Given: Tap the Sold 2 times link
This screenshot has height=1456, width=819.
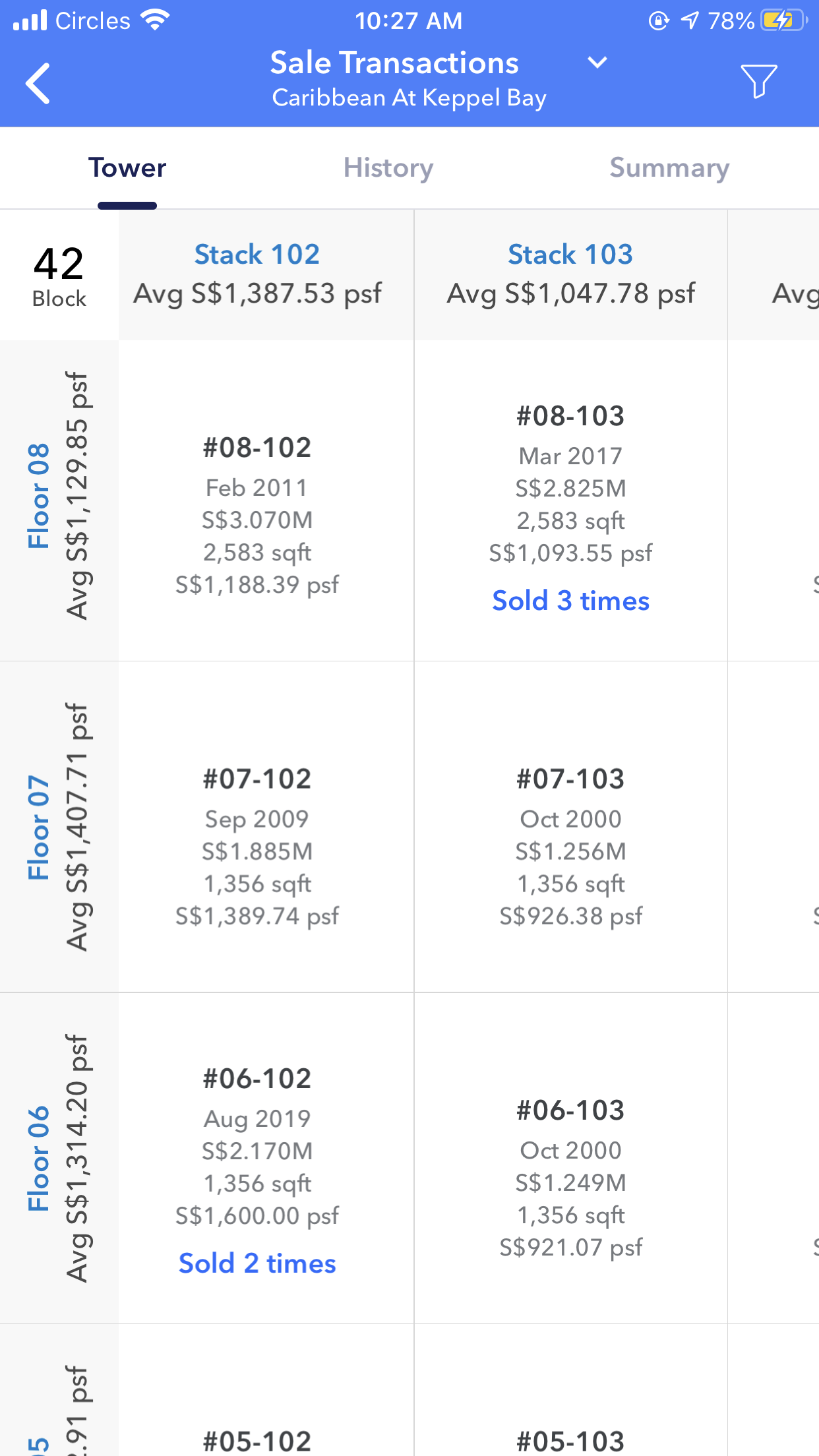Looking at the screenshot, I should (257, 1263).
